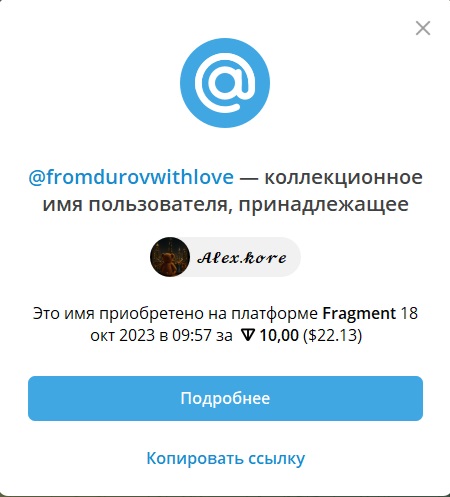
Task: Open the @fromdurovwithlove username link
Action: click(131, 177)
